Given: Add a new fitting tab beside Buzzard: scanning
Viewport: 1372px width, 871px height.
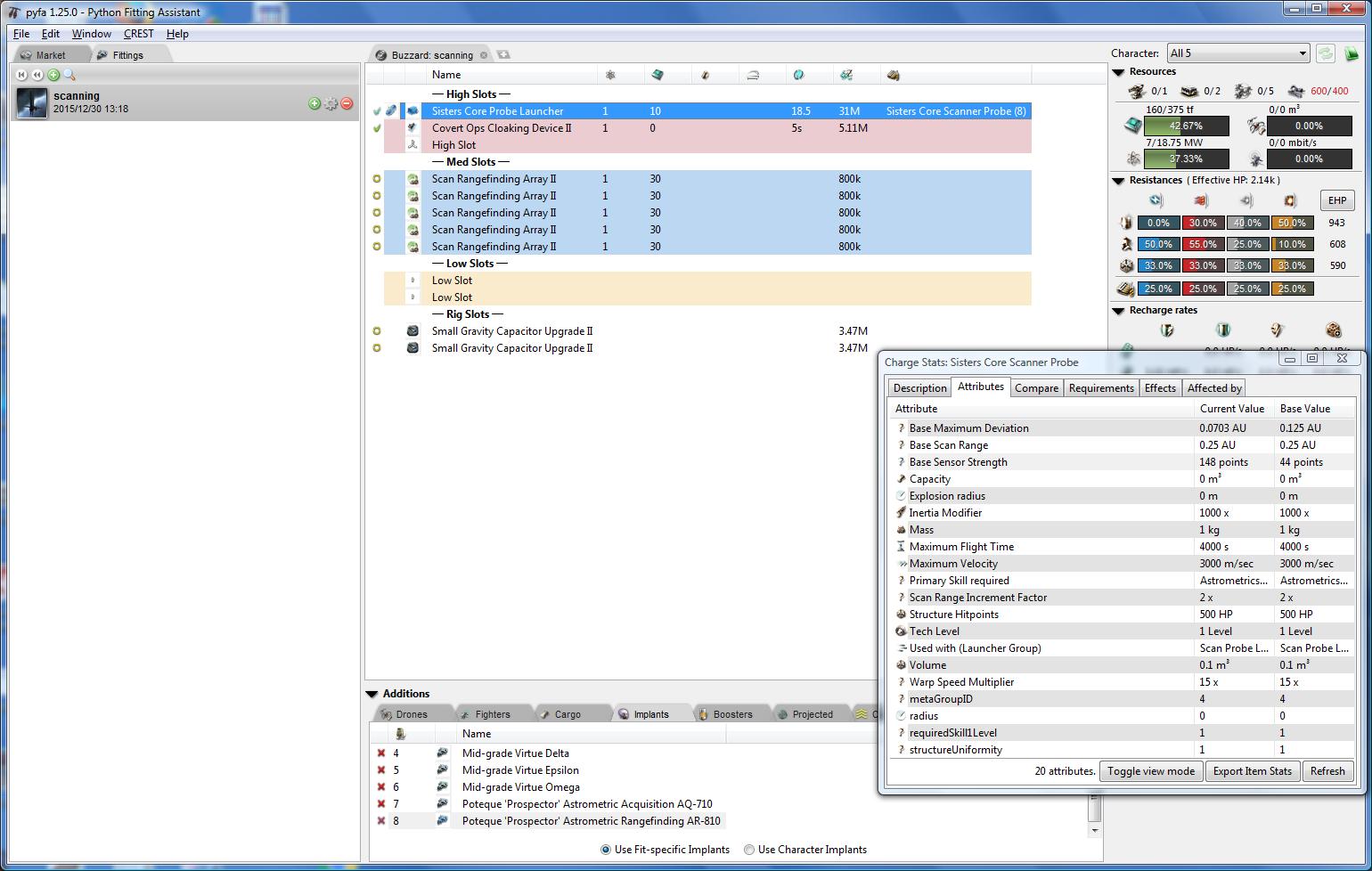Looking at the screenshot, I should (503, 55).
